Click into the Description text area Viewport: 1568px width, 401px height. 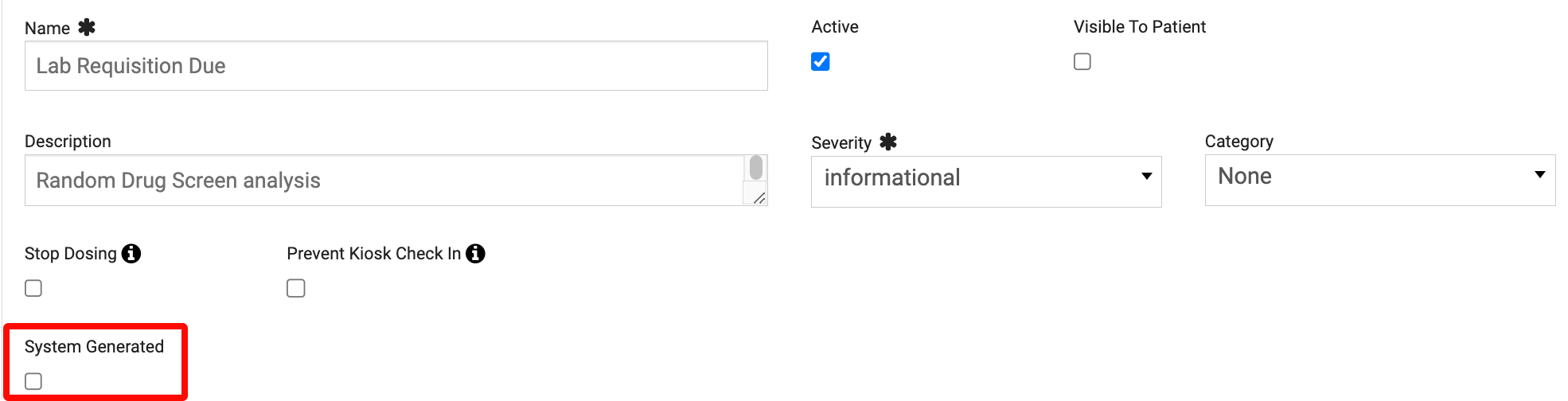pyautogui.click(x=382, y=181)
